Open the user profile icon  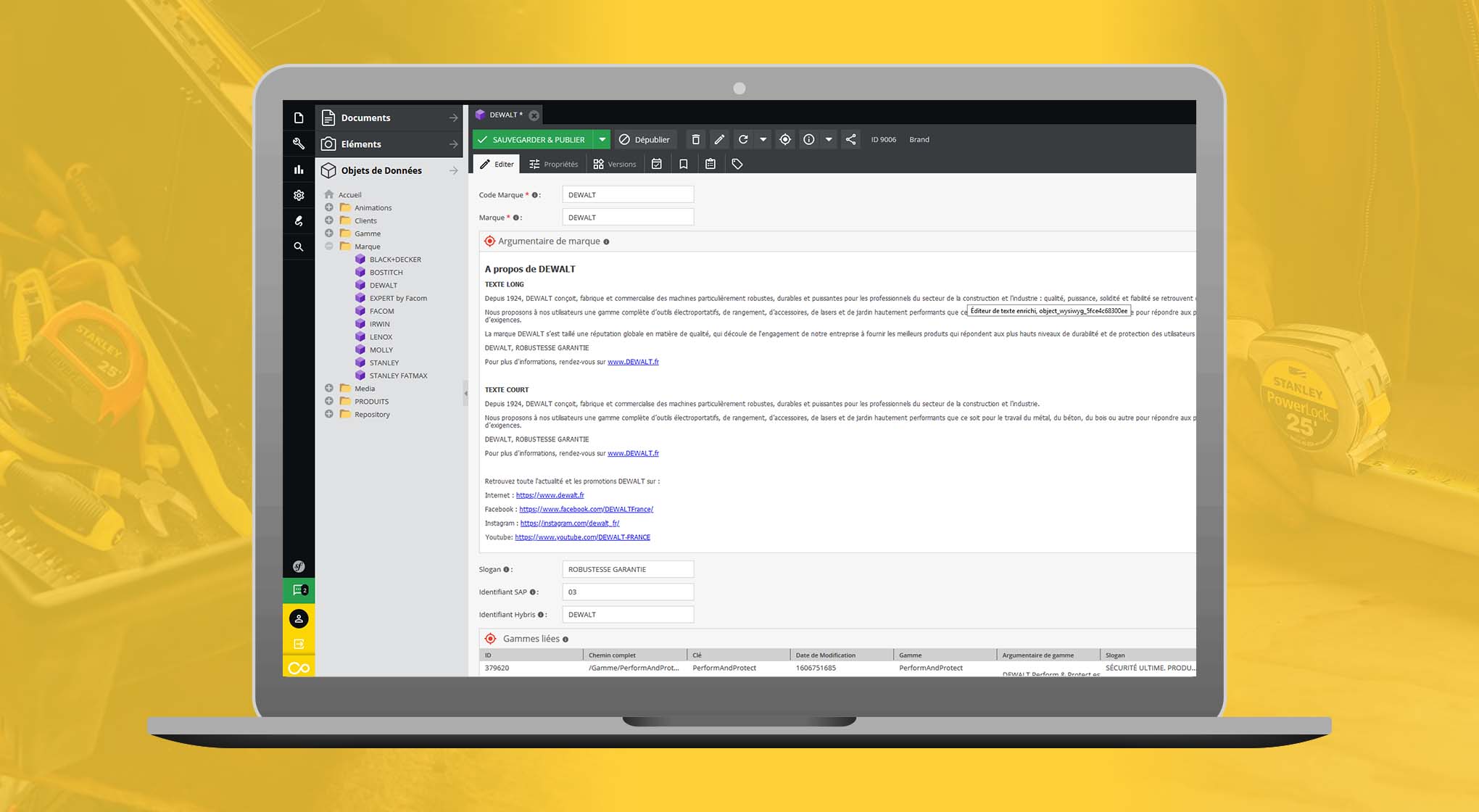[x=299, y=618]
